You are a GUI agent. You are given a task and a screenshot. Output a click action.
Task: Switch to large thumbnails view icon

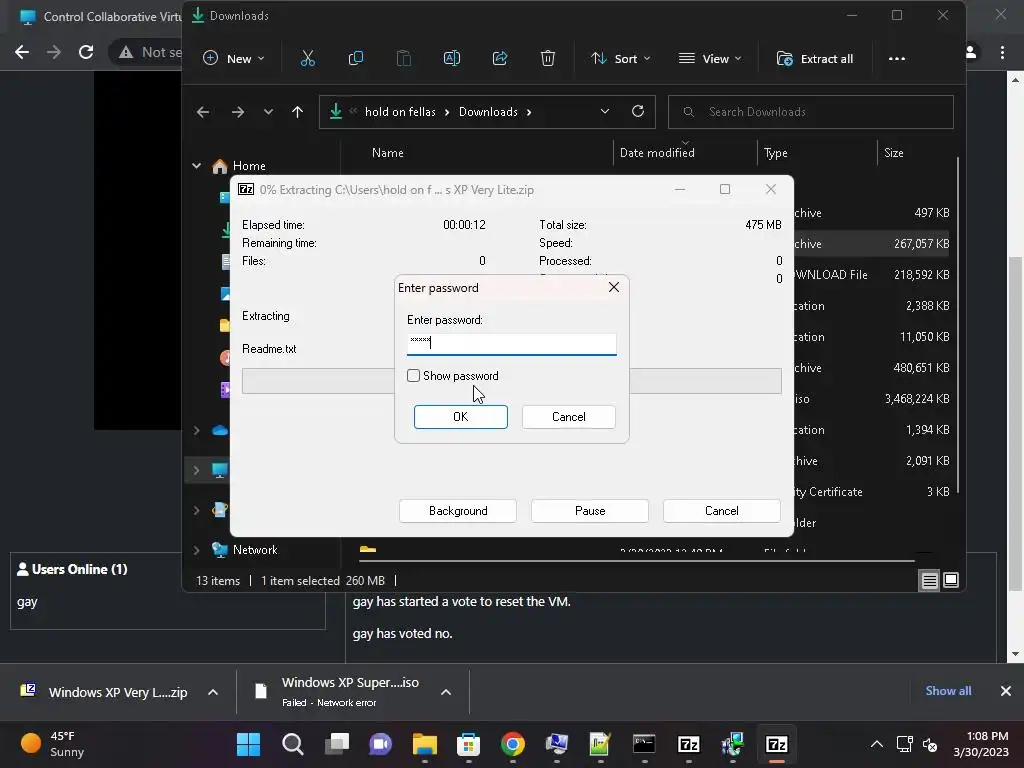coord(952,580)
